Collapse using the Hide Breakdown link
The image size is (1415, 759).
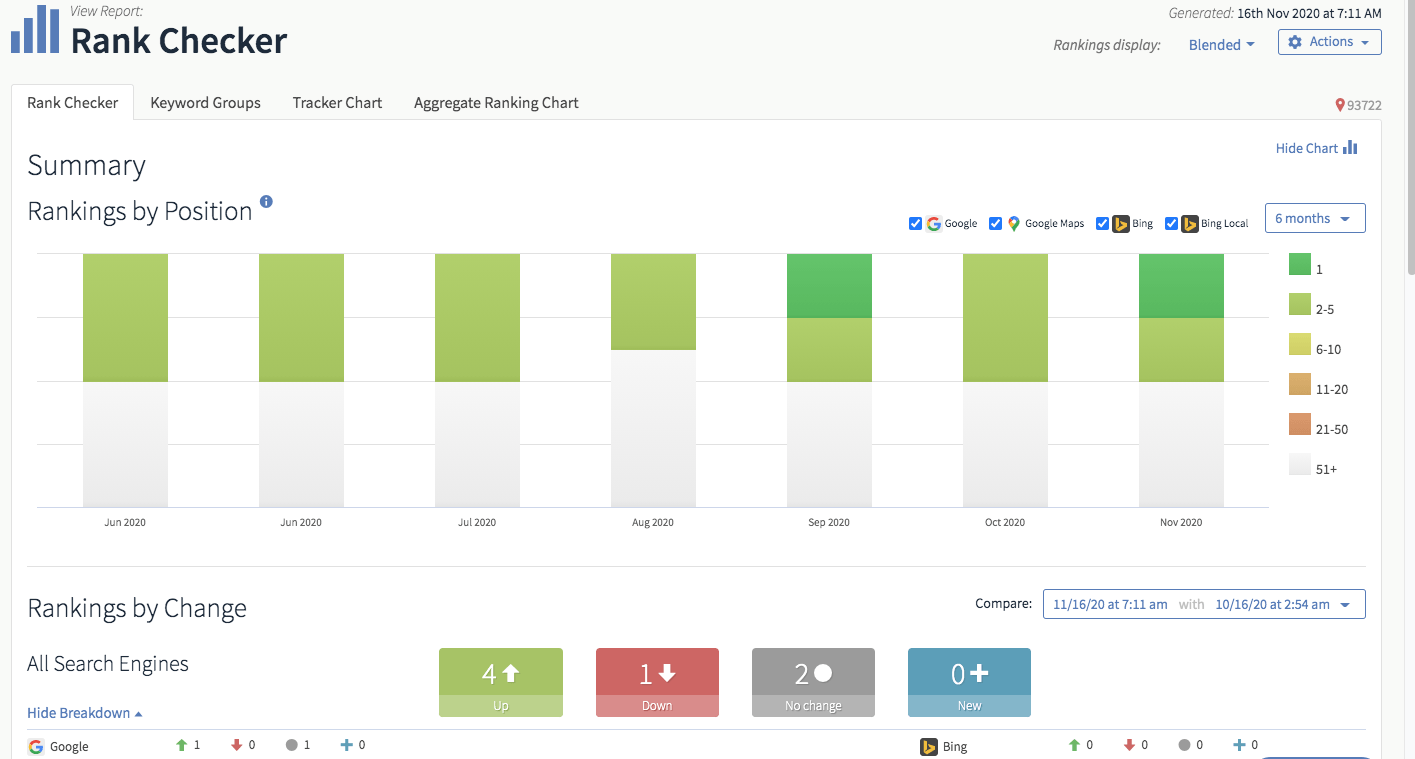pos(84,713)
